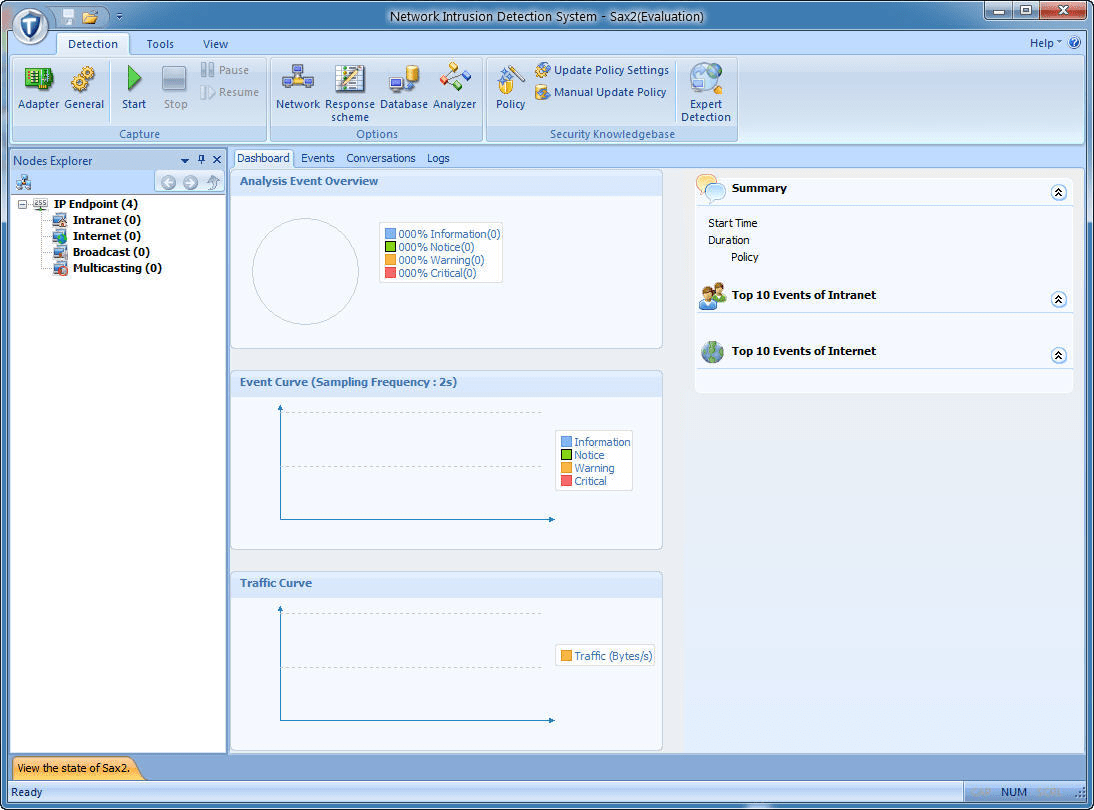Screen dimensions: 1094x810
Task: Resume the capture
Action: [x=230, y=92]
